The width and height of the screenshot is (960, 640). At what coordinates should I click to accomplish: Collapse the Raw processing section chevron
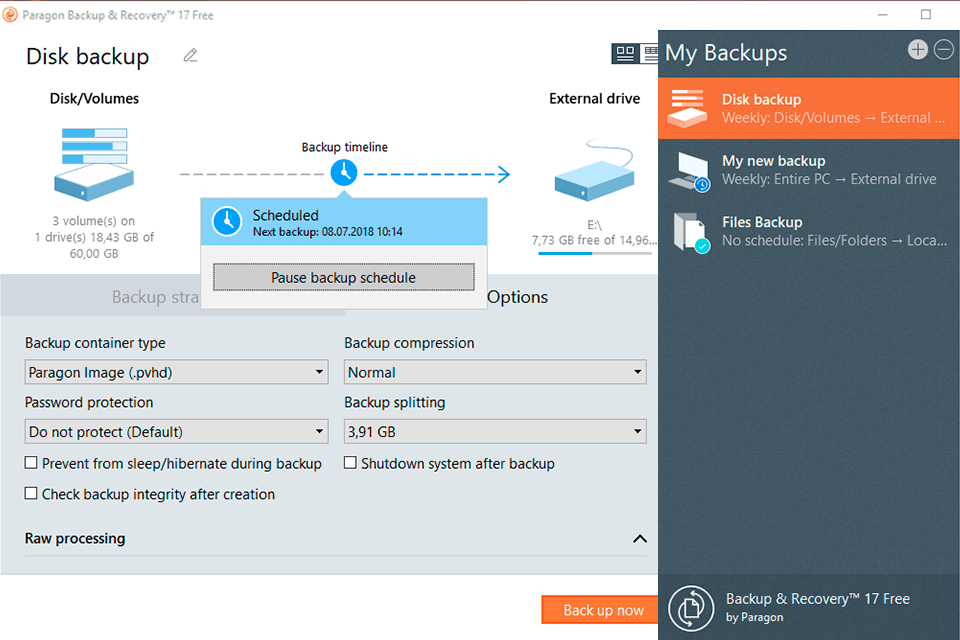tap(640, 539)
